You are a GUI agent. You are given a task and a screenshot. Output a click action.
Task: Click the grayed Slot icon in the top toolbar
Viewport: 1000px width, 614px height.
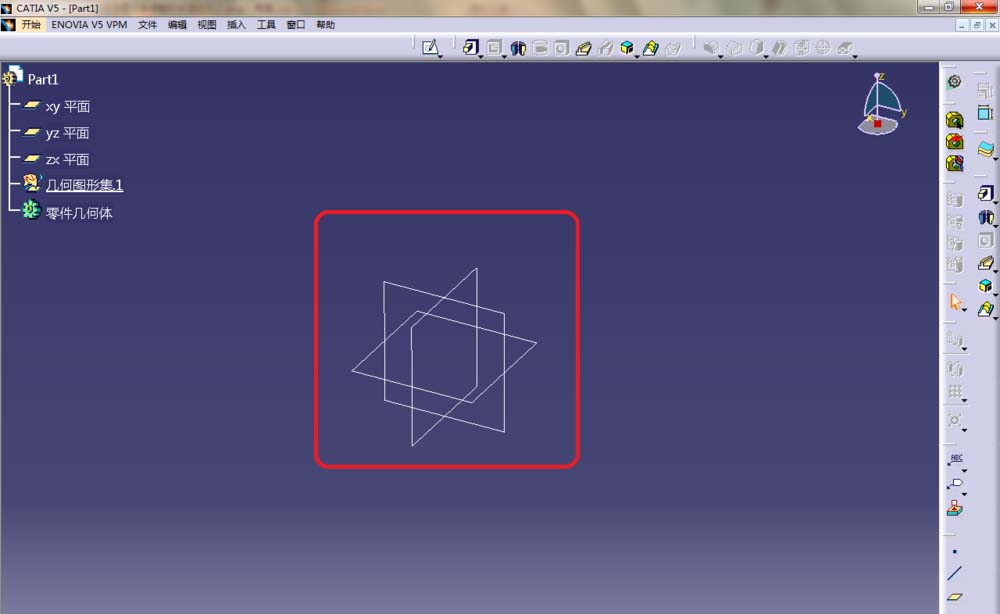605,48
